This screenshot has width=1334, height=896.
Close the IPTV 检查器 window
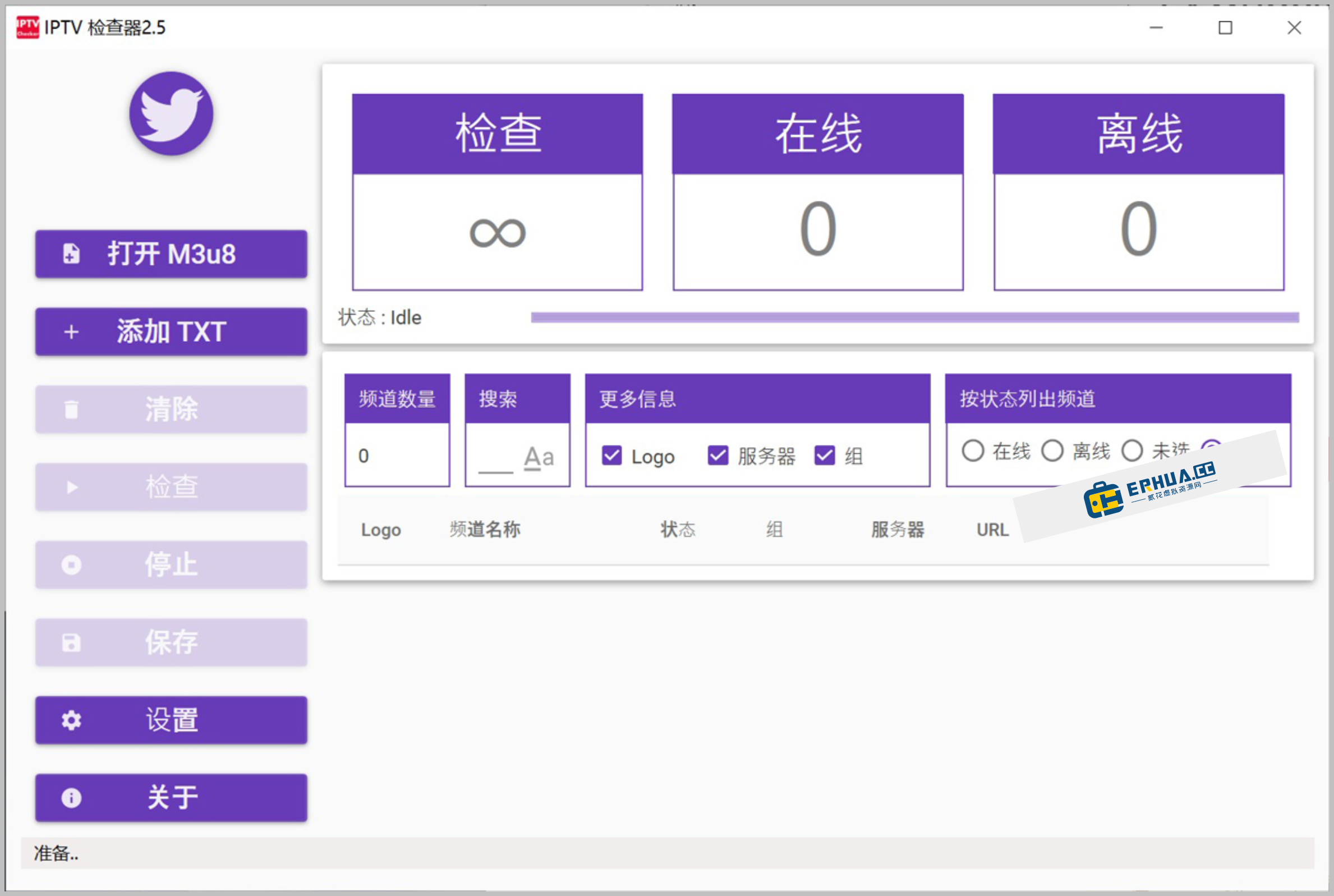pyautogui.click(x=1294, y=27)
